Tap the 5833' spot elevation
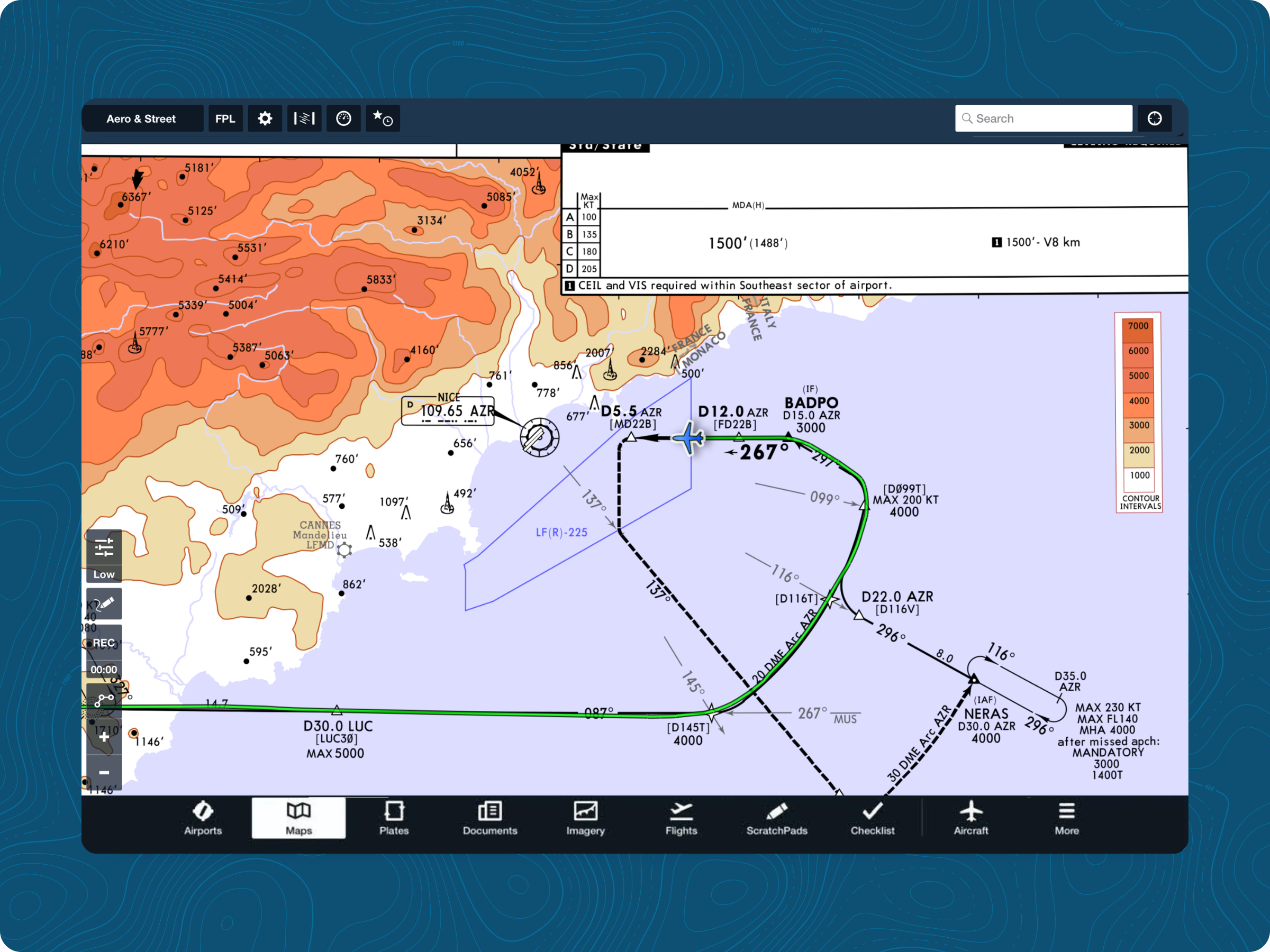 (381, 279)
